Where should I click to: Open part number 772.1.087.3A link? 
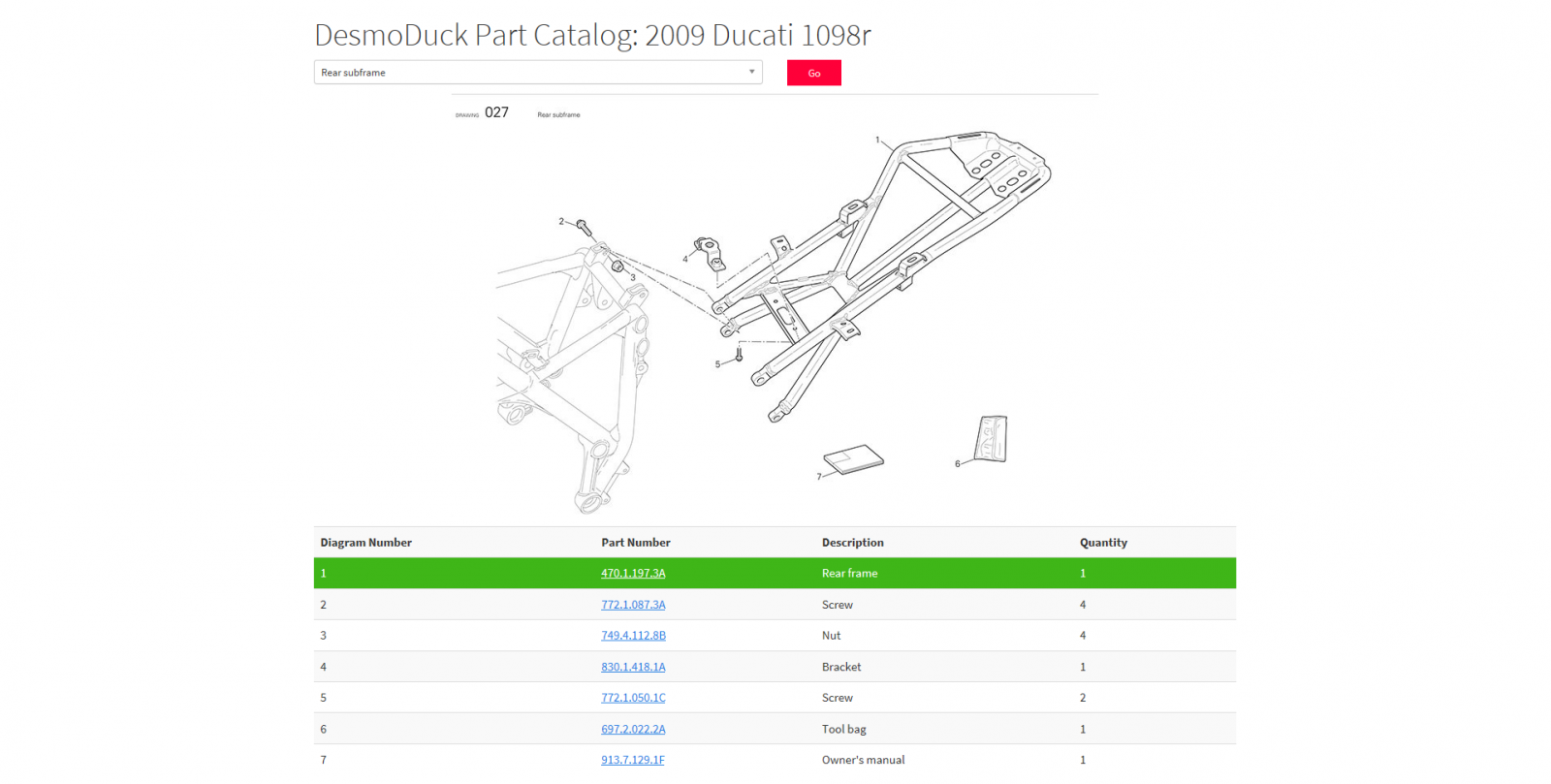[633, 605]
